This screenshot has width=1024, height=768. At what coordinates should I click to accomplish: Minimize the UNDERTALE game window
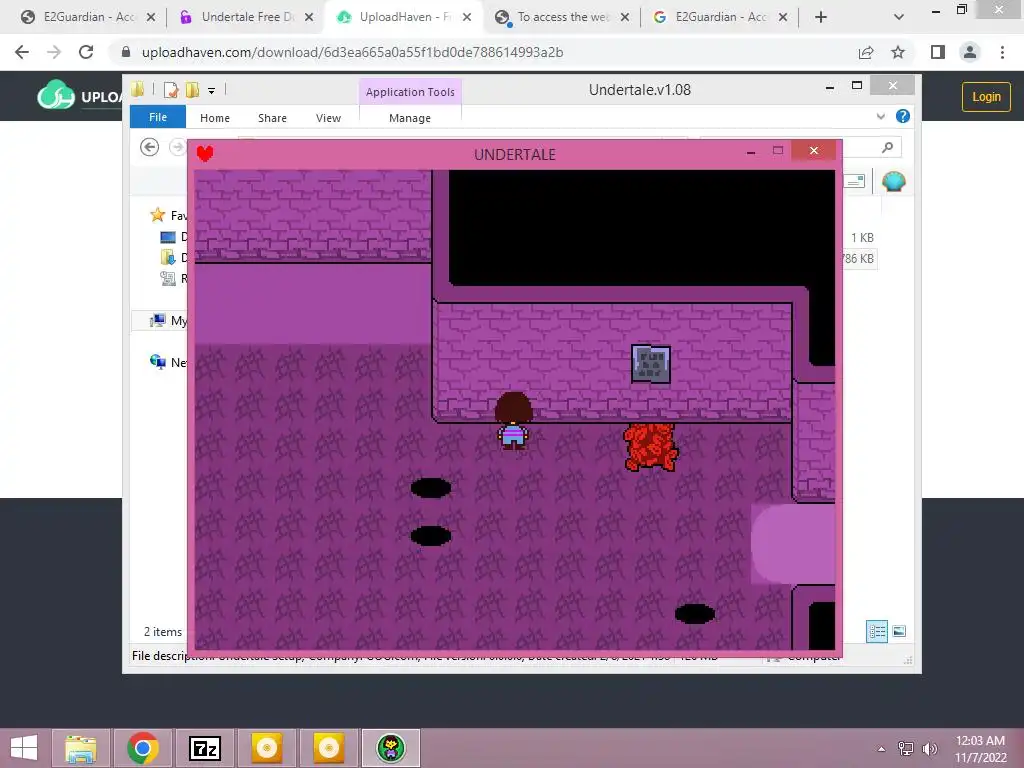point(751,152)
